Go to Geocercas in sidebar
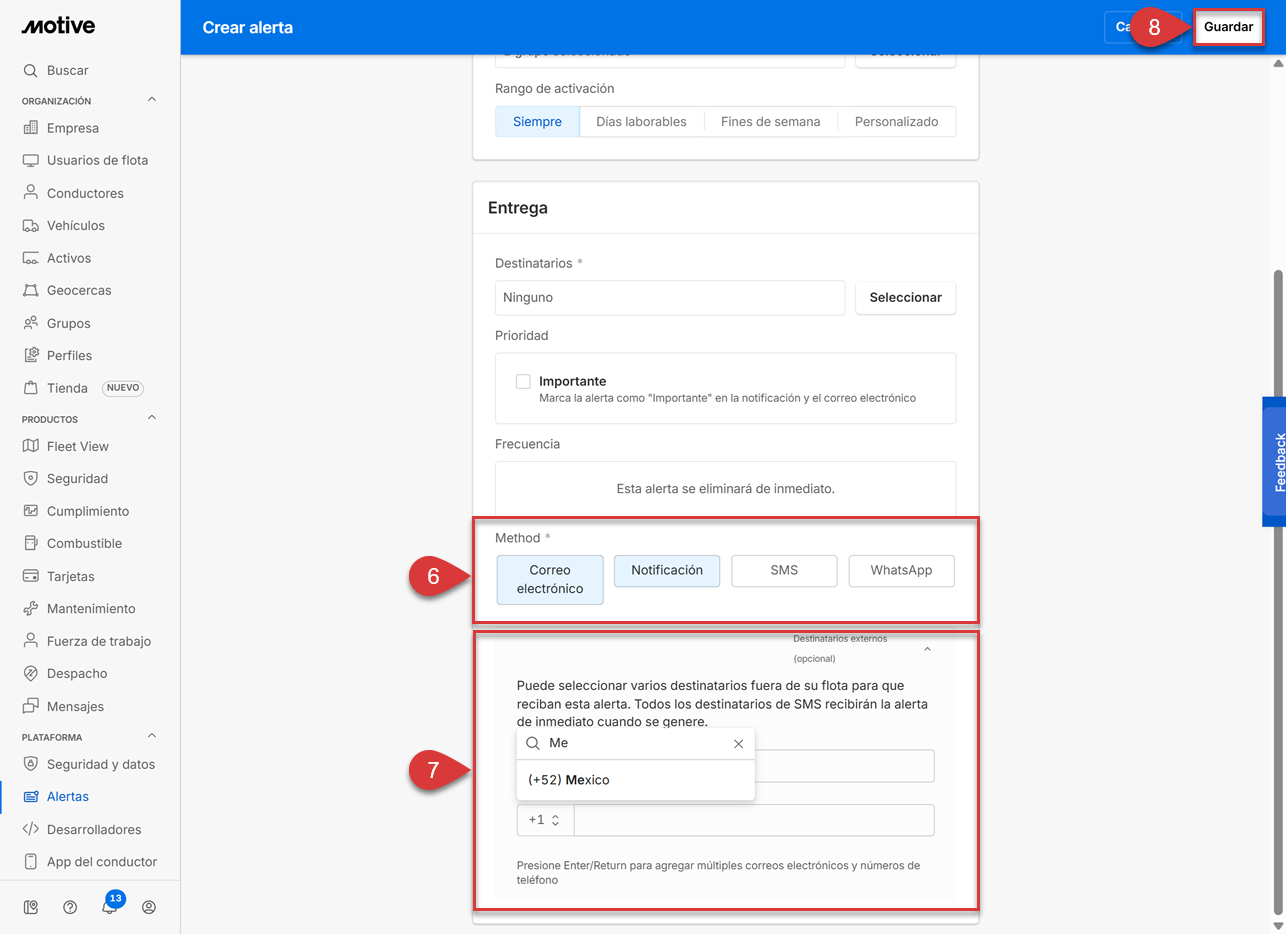The height and width of the screenshot is (934, 1286). [78, 290]
